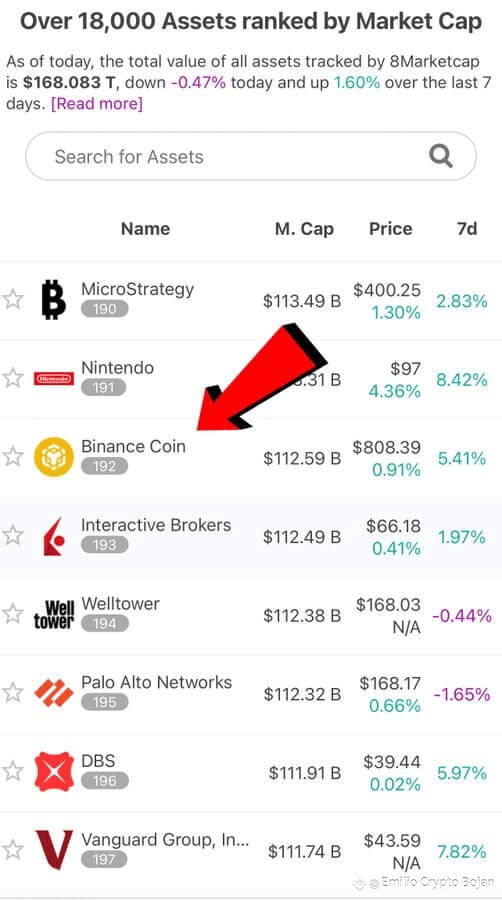
Task: Open the Read more link
Action: (97, 104)
